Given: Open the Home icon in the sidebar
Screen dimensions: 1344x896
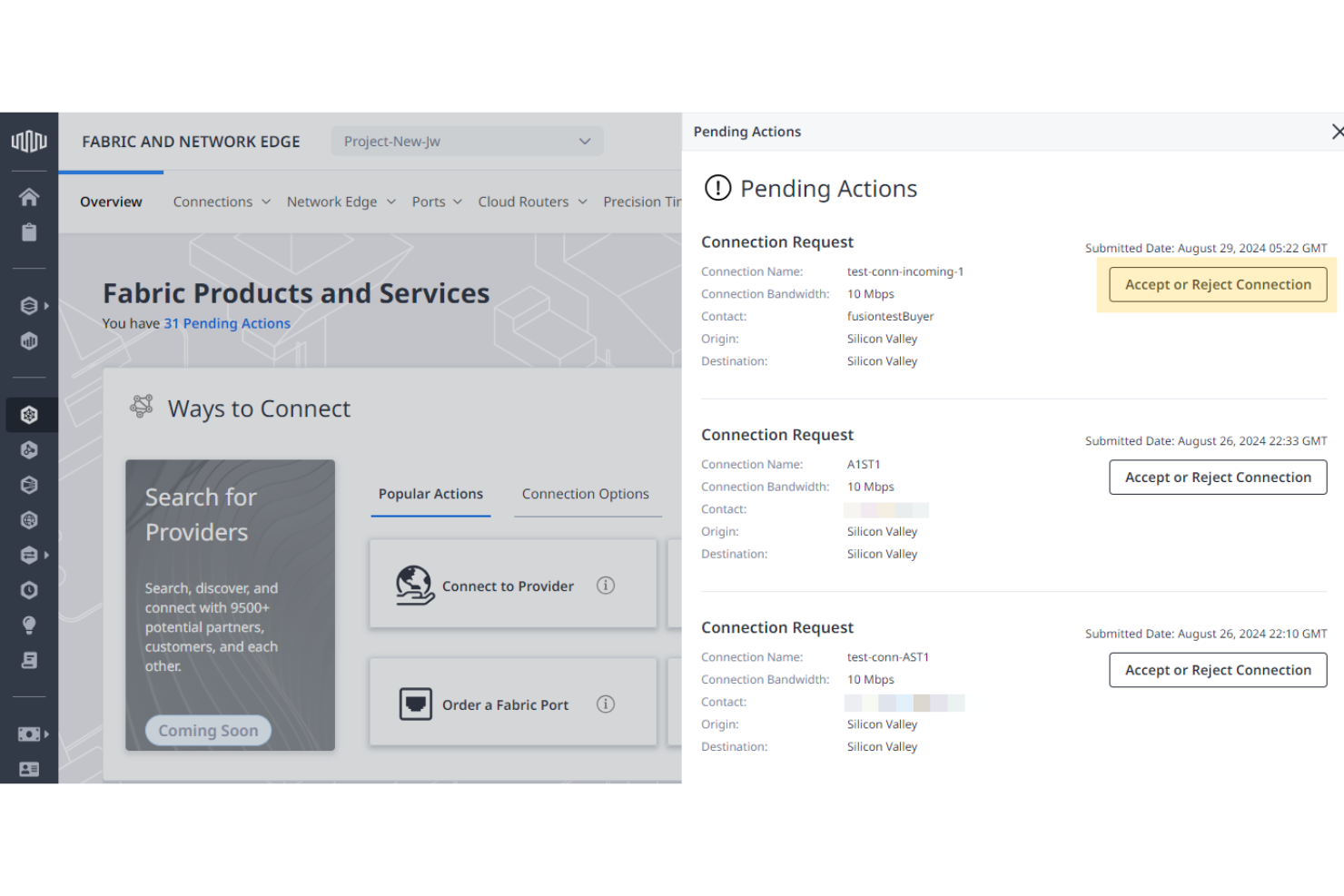Looking at the screenshot, I should [x=29, y=196].
